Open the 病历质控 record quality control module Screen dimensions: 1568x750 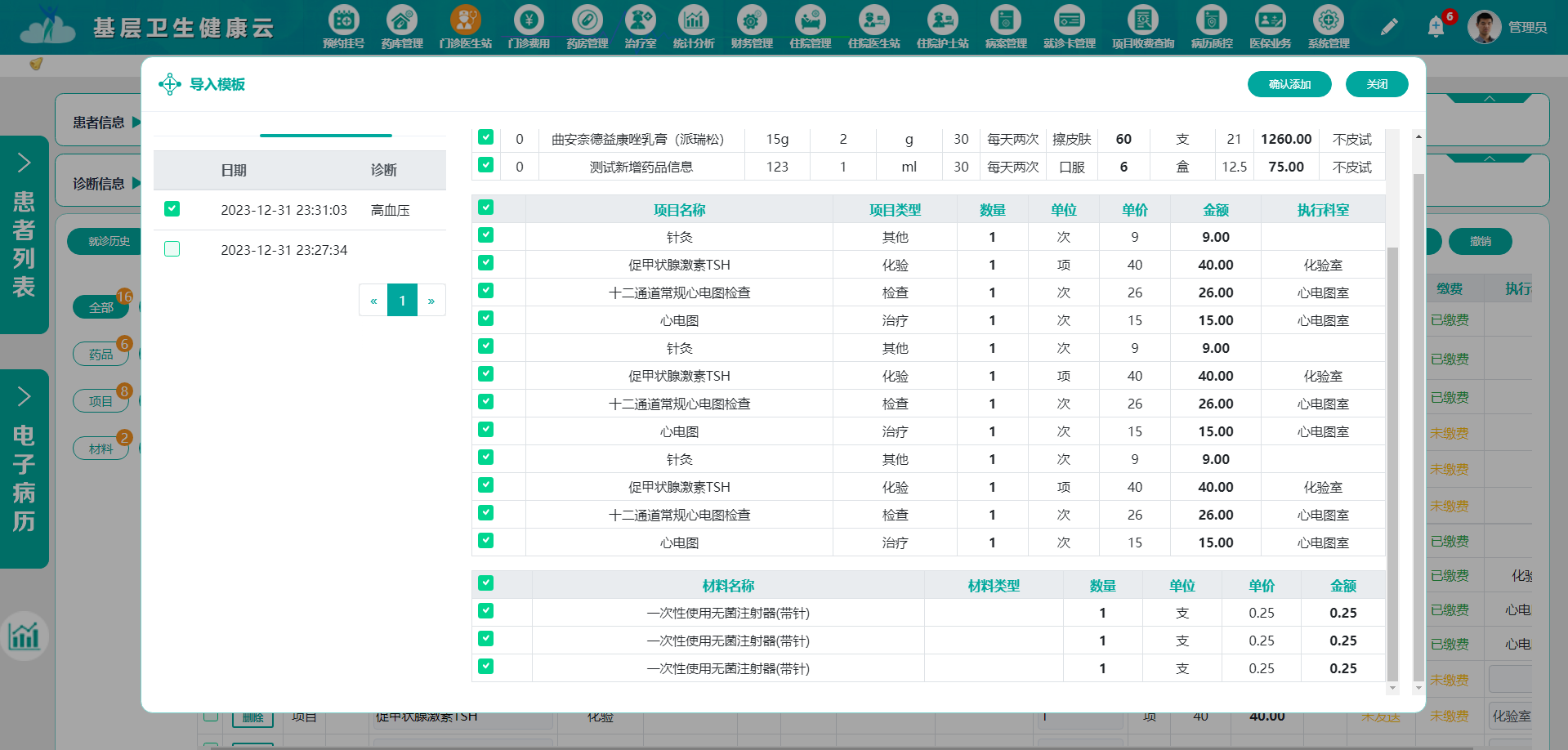point(1212,27)
